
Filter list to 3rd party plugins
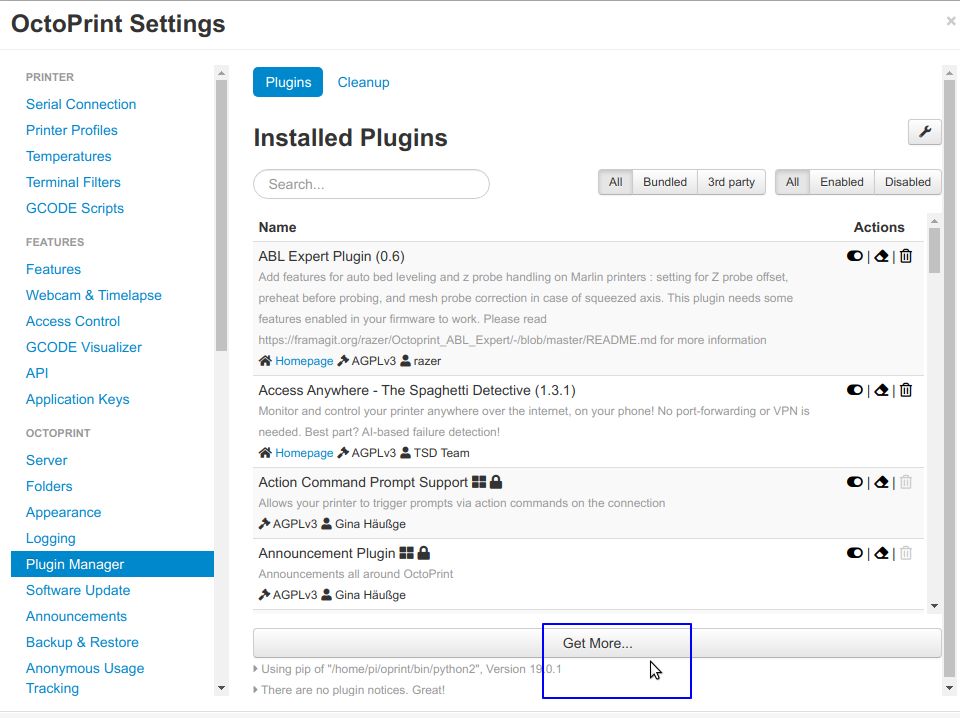click(731, 182)
